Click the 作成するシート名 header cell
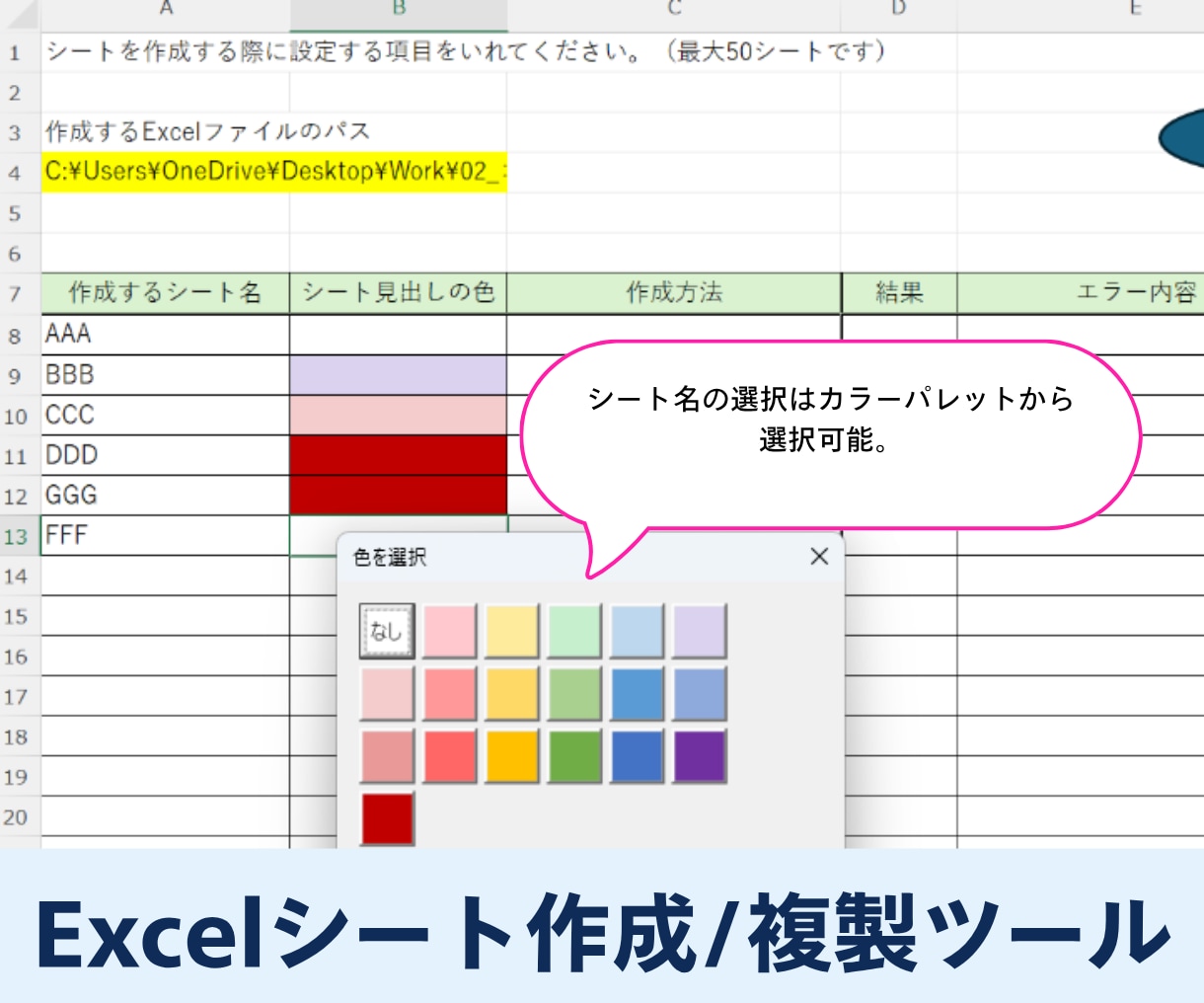The image size is (1204, 1003). [166, 293]
